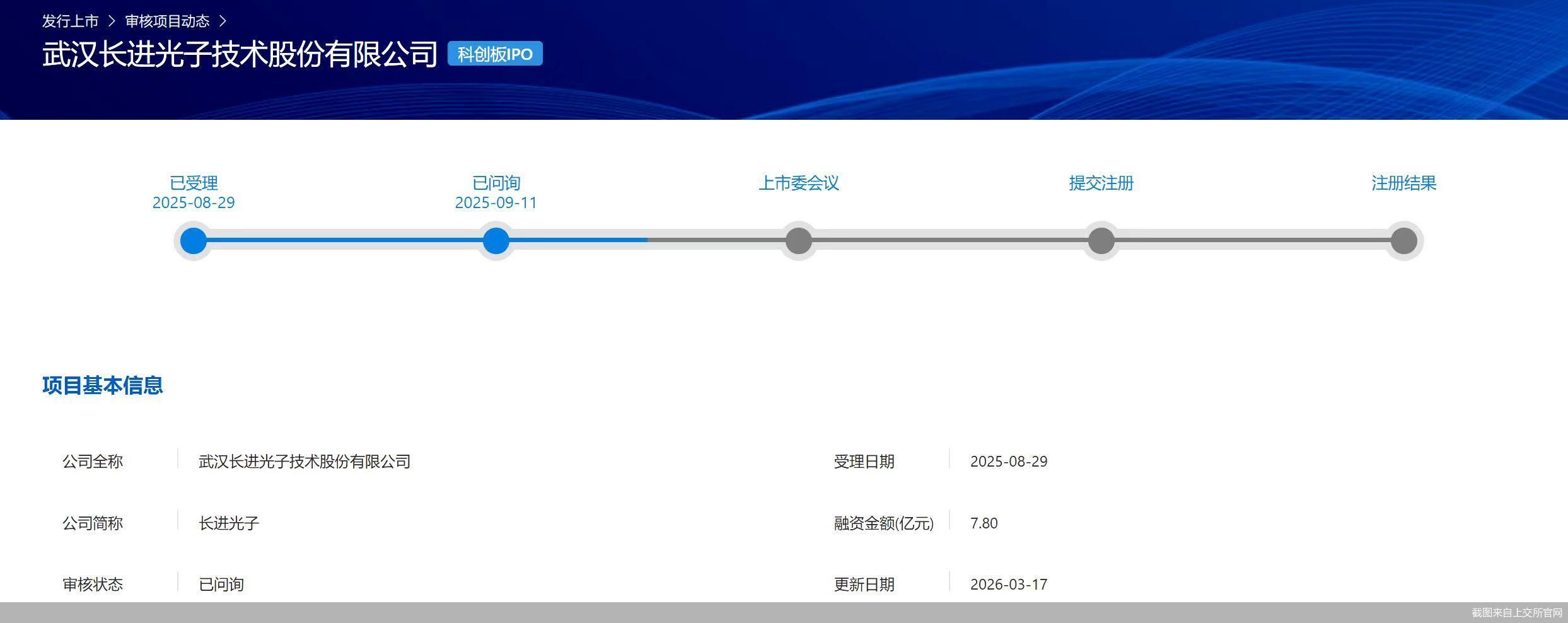The height and width of the screenshot is (623, 1568).
Task: Select the 已受理 stage label
Action: click(194, 183)
